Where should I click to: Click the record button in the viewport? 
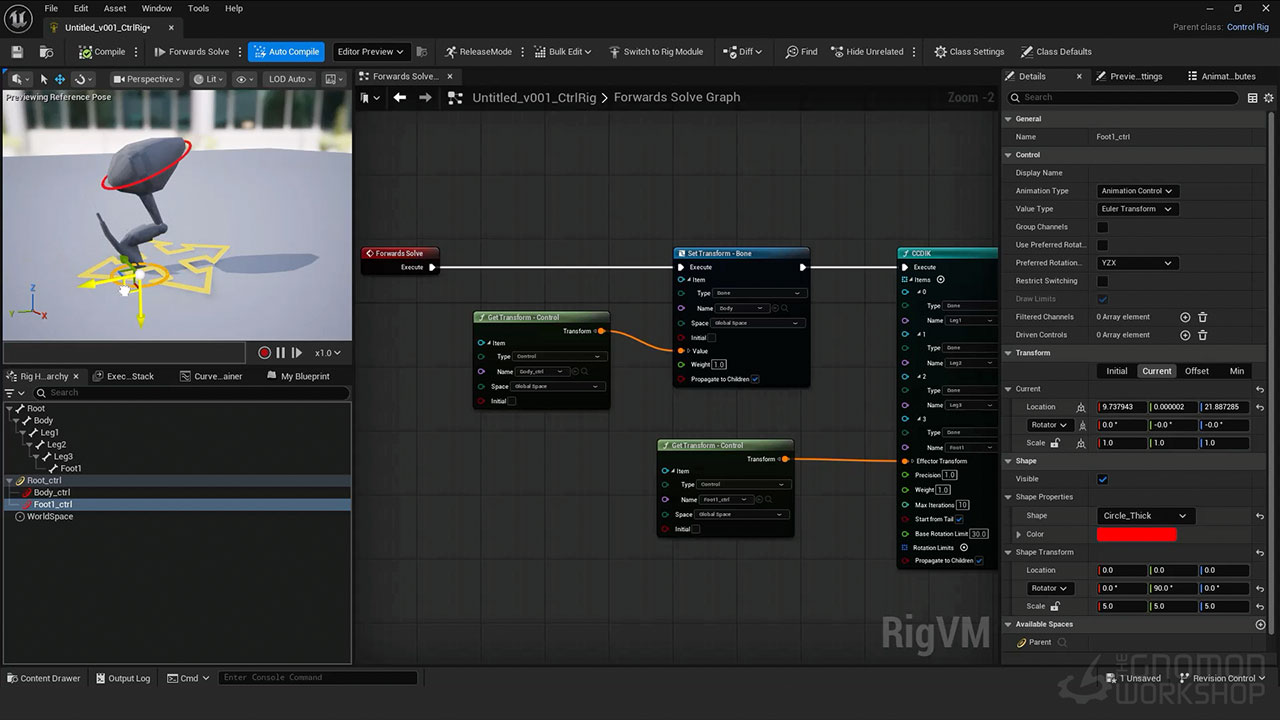click(264, 353)
